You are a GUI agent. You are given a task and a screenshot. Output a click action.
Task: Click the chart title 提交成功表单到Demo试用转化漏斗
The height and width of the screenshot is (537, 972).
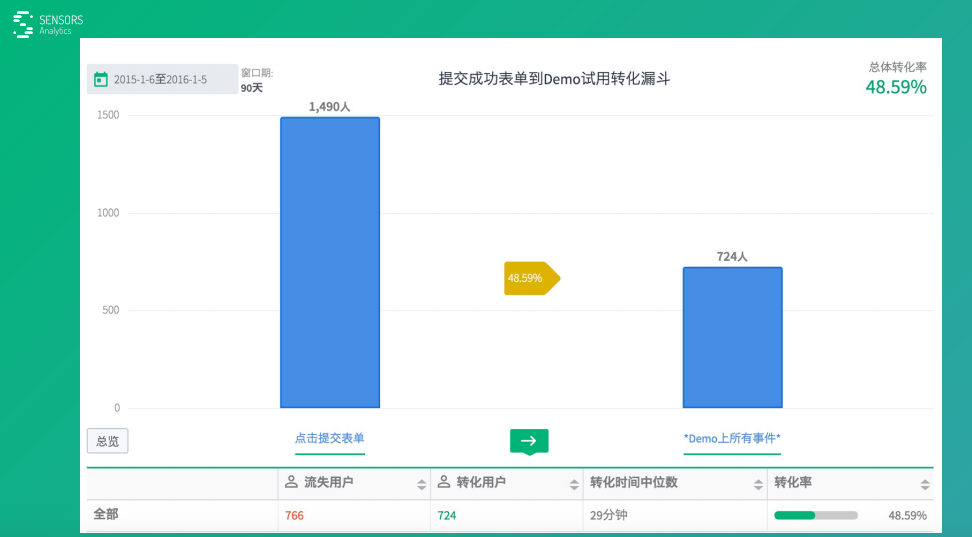(x=554, y=79)
